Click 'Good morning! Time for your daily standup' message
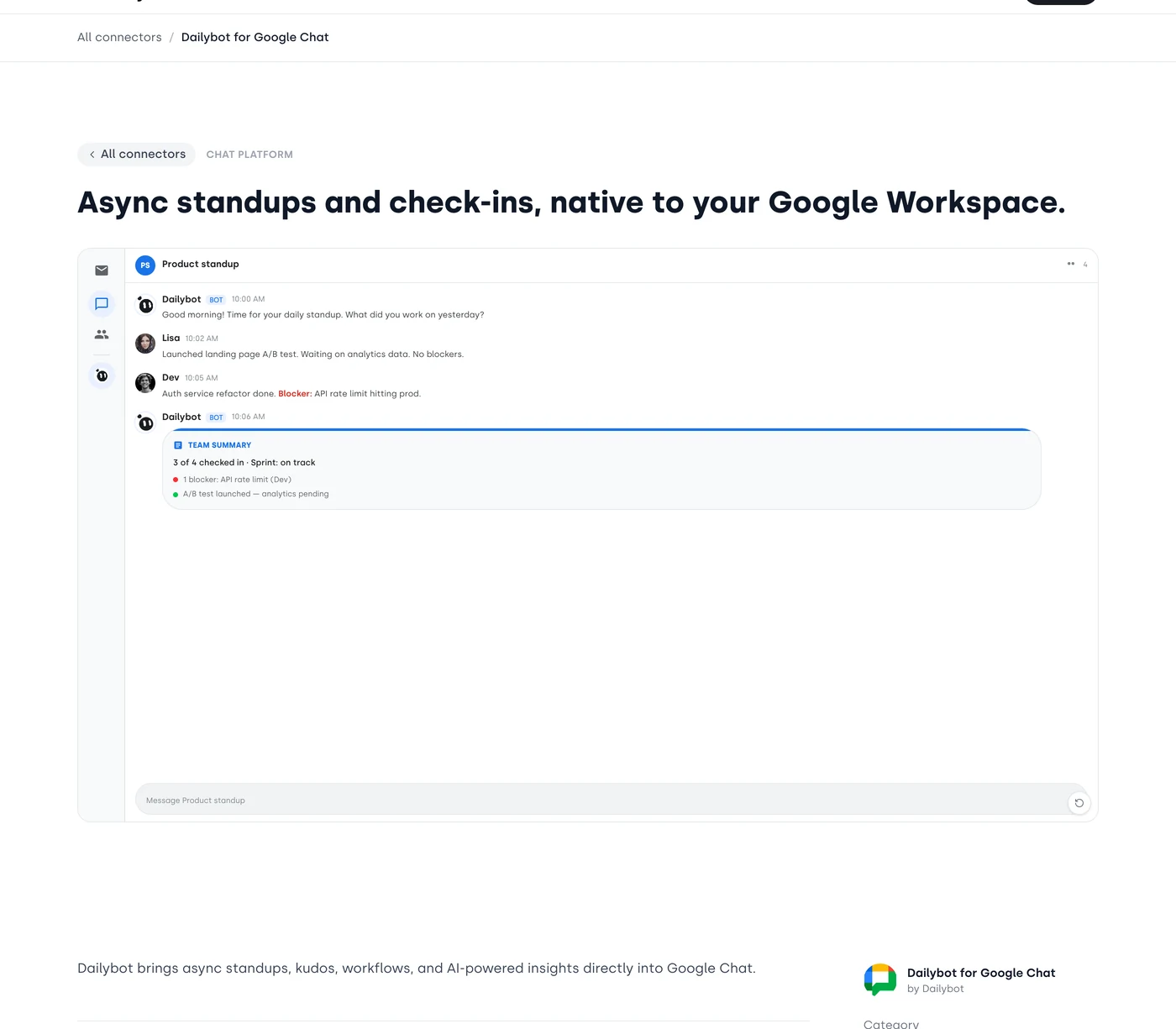 click(x=323, y=315)
